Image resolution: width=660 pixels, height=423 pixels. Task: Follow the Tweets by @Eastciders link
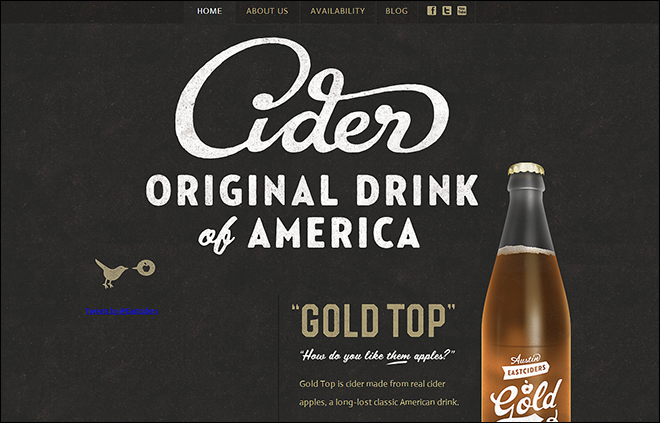click(x=122, y=311)
